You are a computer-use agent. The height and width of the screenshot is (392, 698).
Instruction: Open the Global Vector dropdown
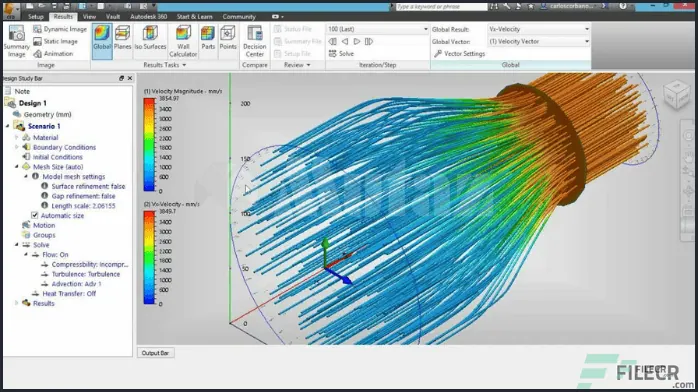click(x=539, y=41)
